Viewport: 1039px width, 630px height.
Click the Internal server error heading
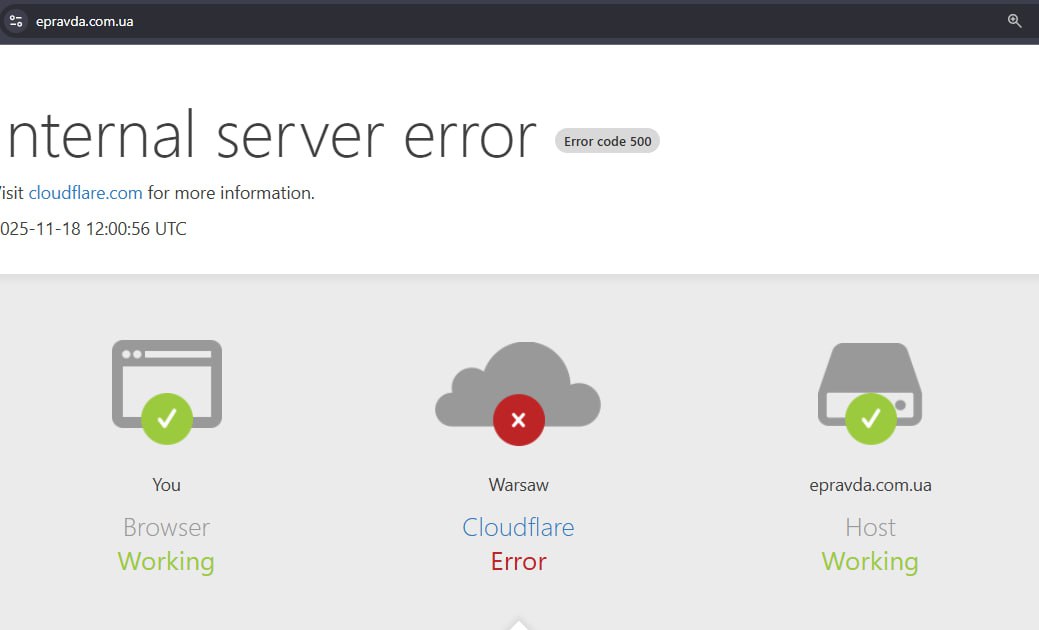pyautogui.click(x=270, y=136)
